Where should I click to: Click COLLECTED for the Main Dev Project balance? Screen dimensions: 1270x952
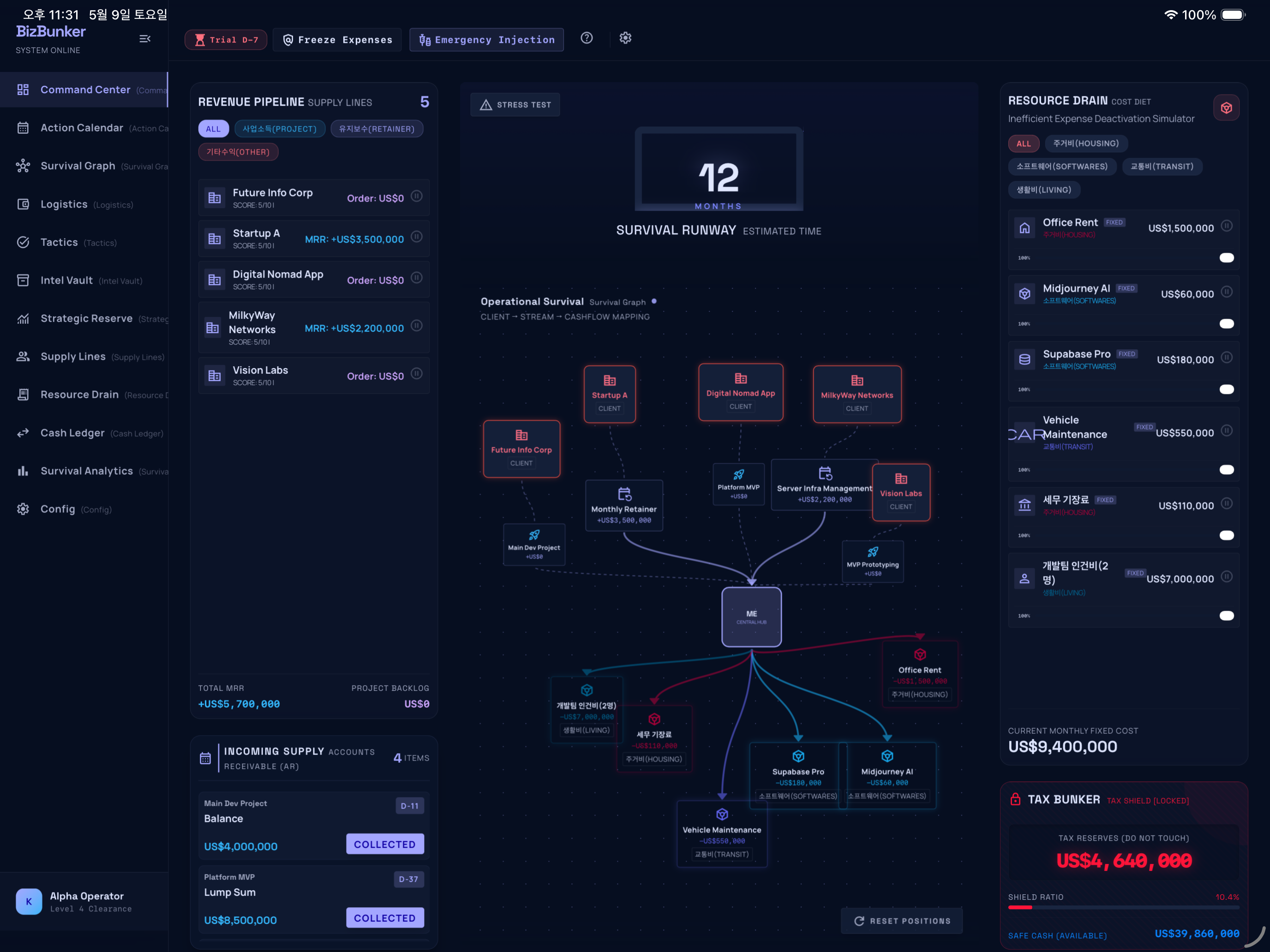click(385, 844)
